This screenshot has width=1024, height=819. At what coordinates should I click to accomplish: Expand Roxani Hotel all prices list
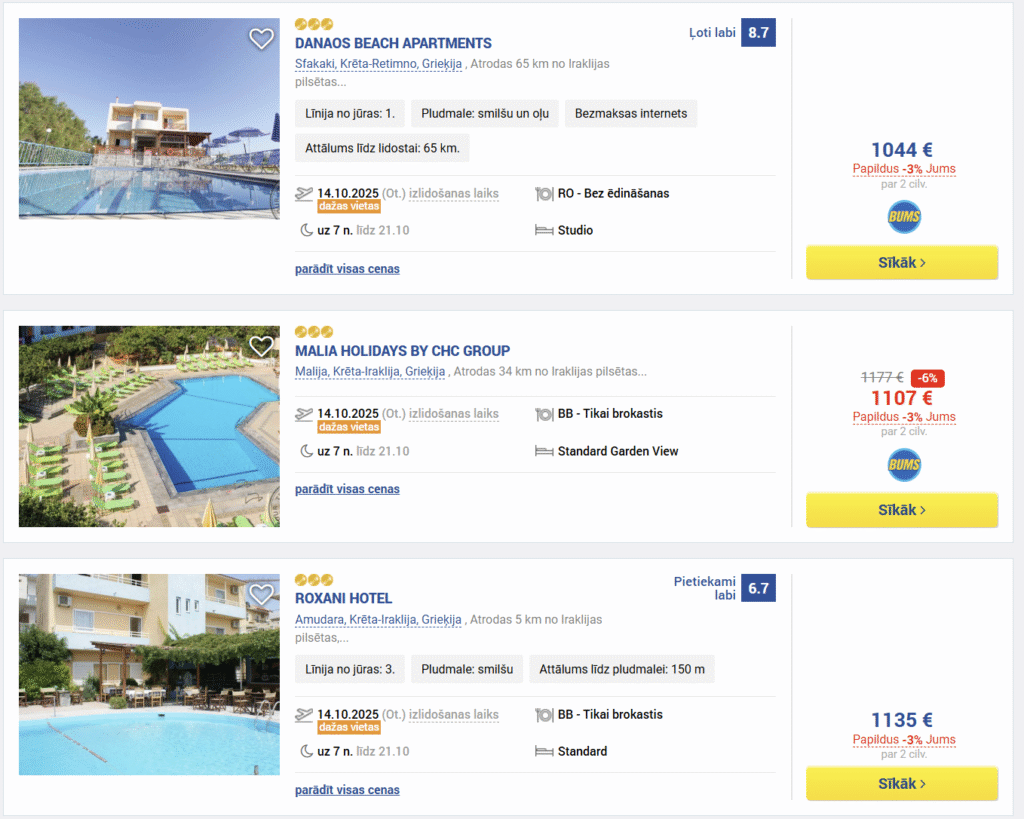[x=347, y=790]
